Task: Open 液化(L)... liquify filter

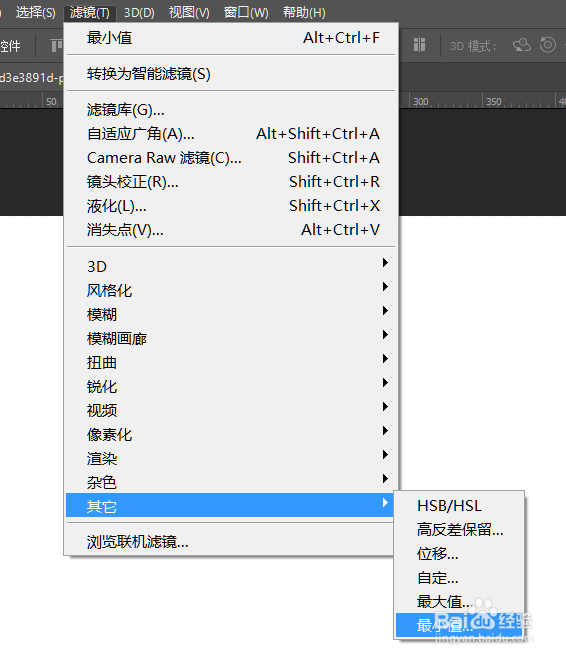Action: point(231,206)
